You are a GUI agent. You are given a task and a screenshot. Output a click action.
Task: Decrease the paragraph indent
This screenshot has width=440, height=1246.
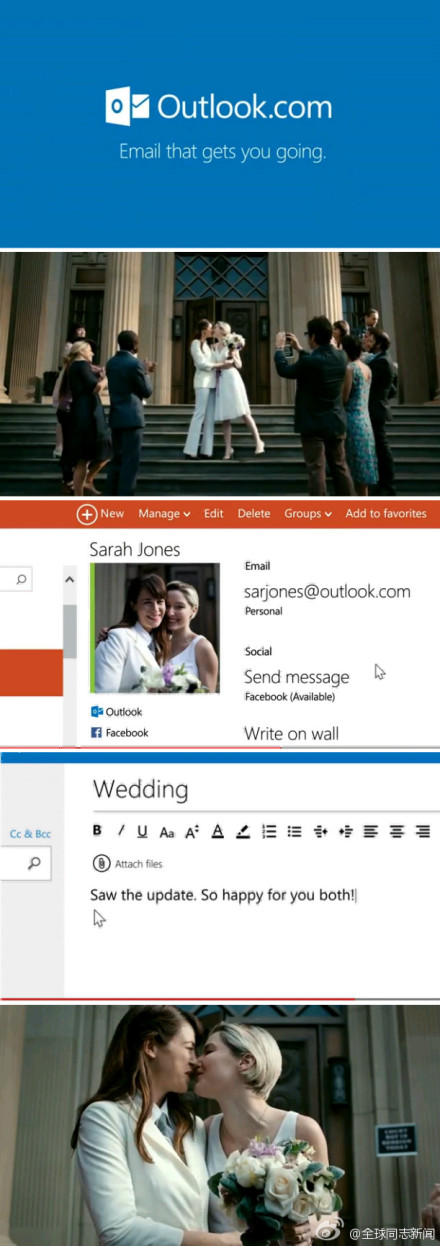[x=320, y=830]
